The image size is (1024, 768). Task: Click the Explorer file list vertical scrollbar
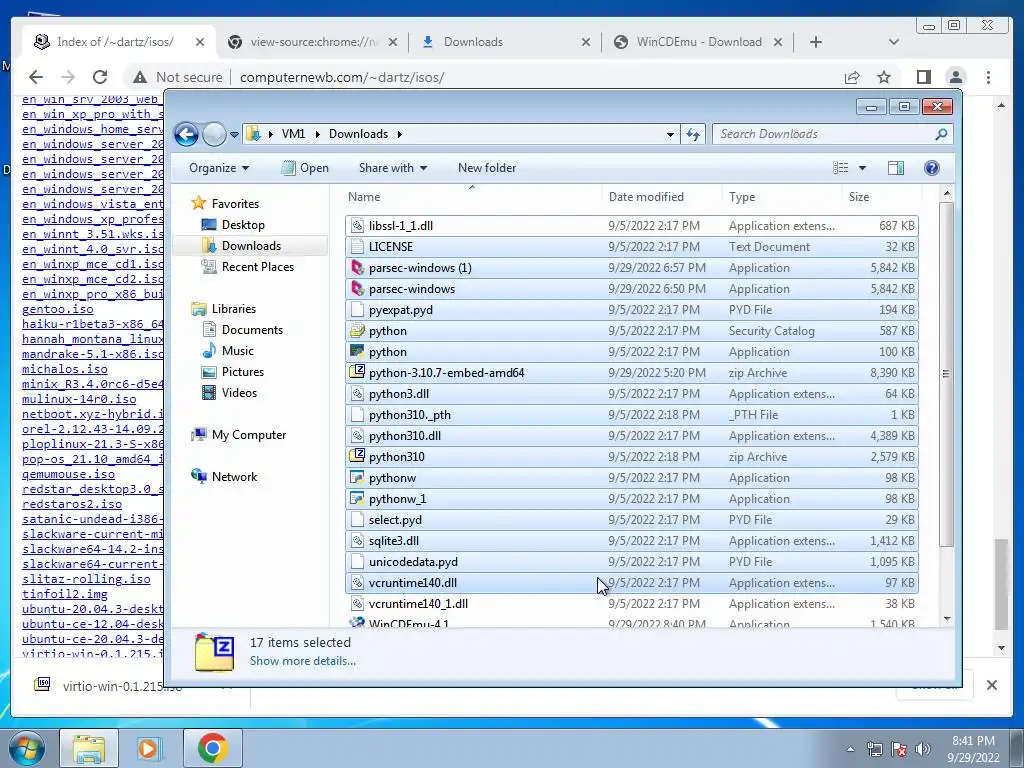946,373
